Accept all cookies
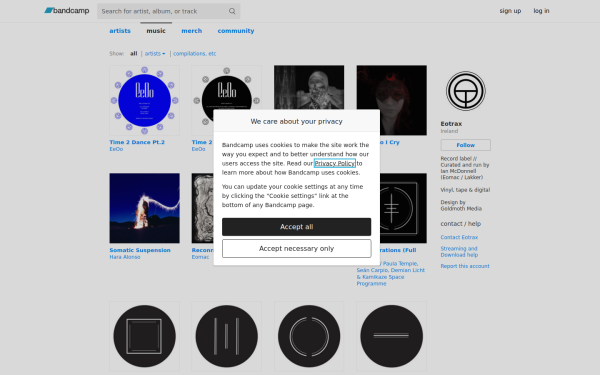 297,227
